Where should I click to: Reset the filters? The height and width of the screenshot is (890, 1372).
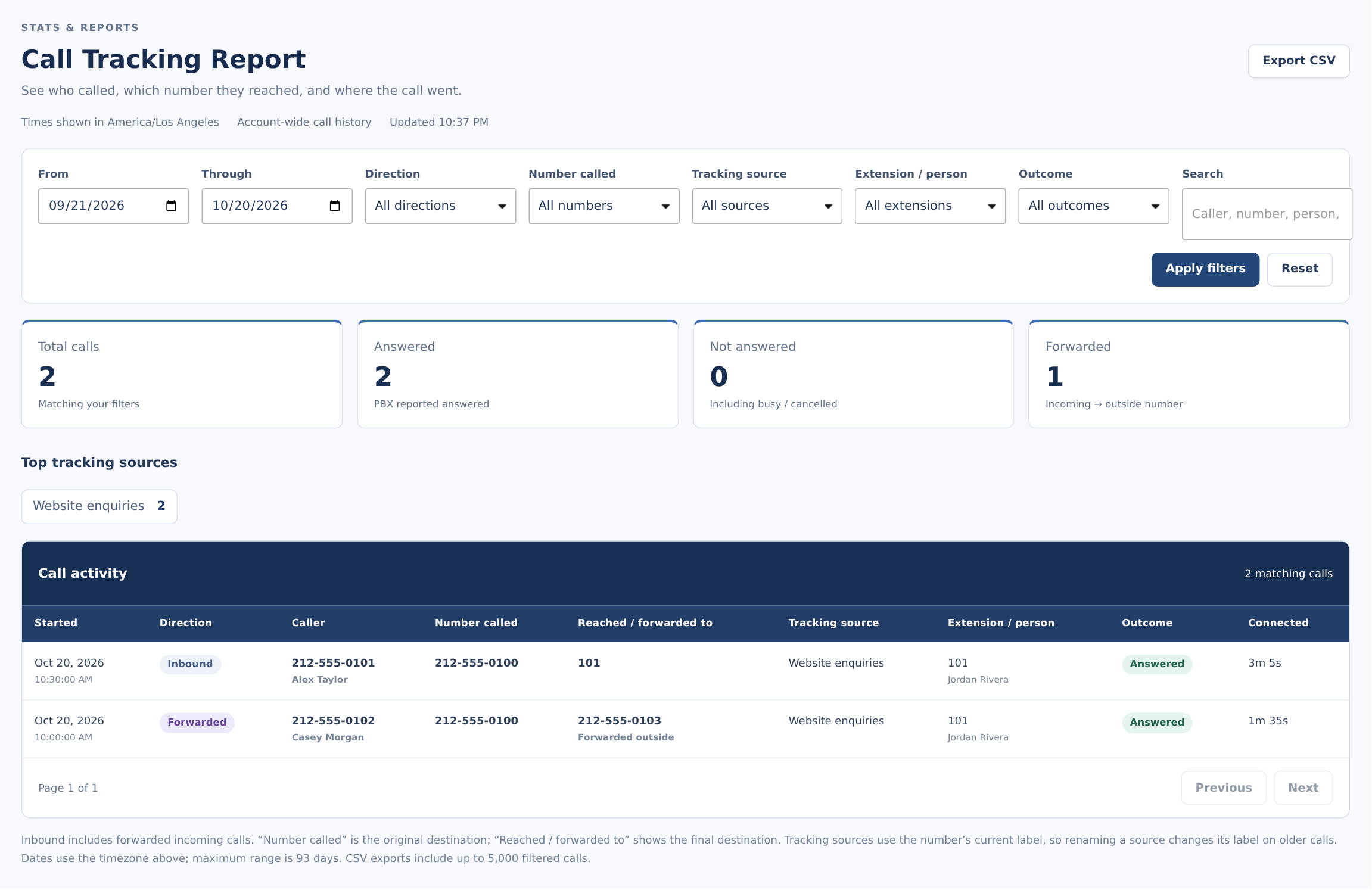coord(1299,269)
